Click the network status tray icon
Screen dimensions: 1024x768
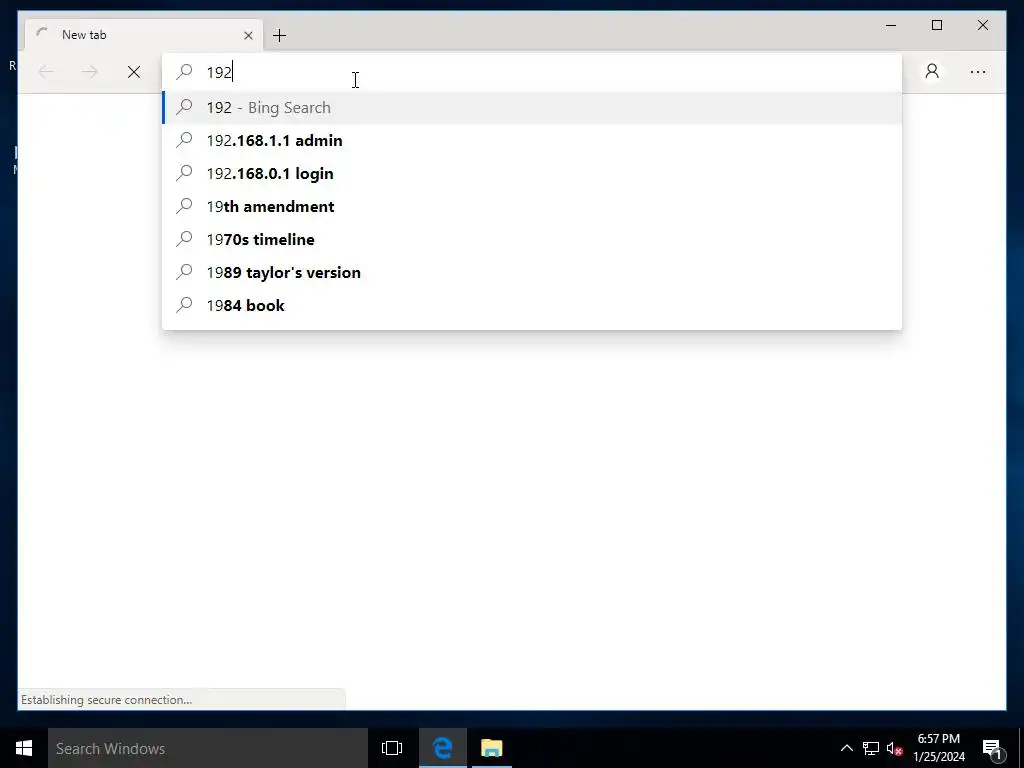871,748
